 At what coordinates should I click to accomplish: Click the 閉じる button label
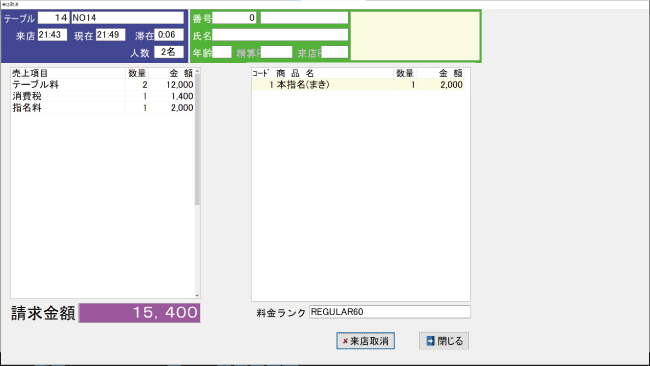pos(450,341)
